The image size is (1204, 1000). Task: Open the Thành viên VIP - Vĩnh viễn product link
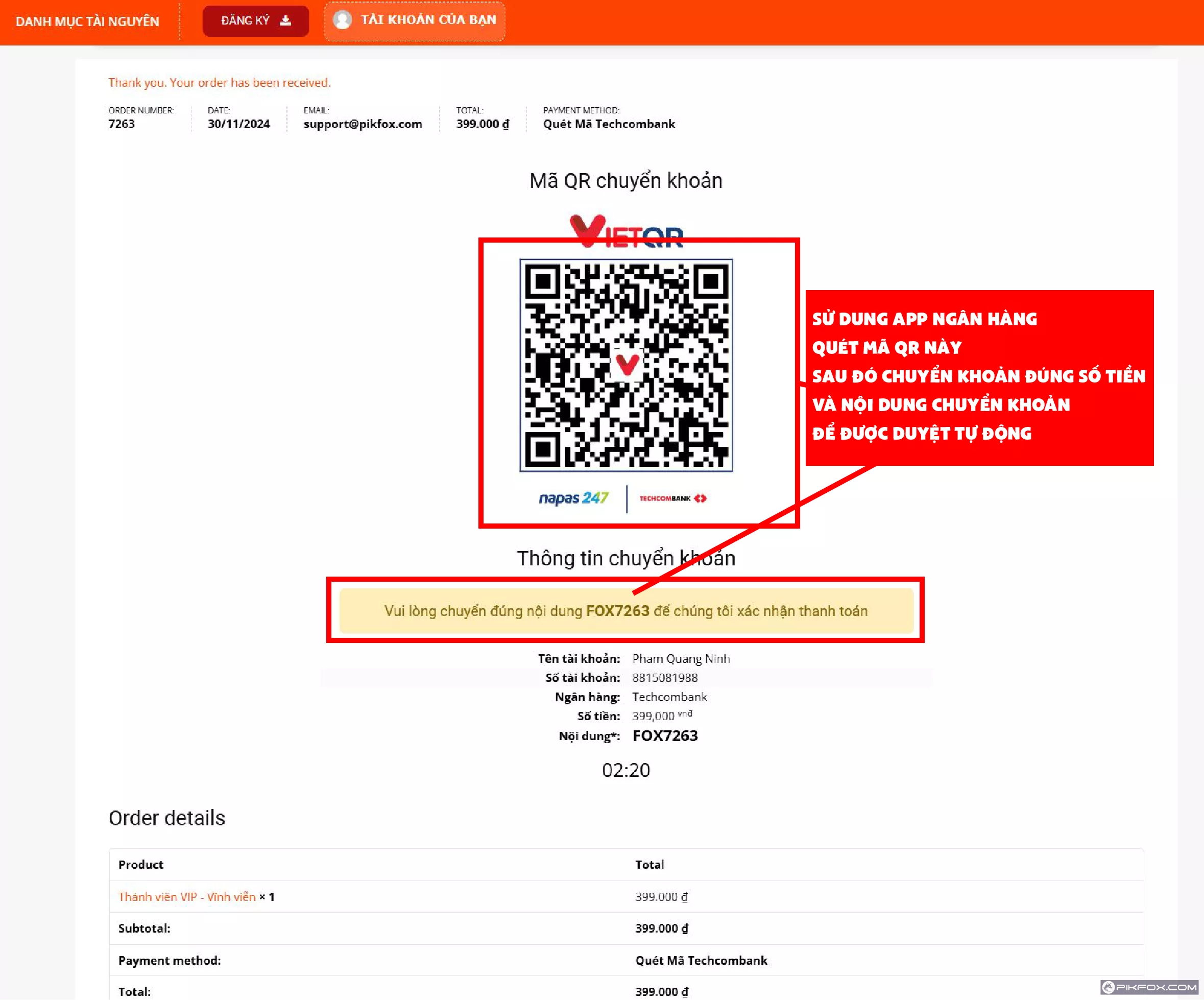[x=187, y=897]
